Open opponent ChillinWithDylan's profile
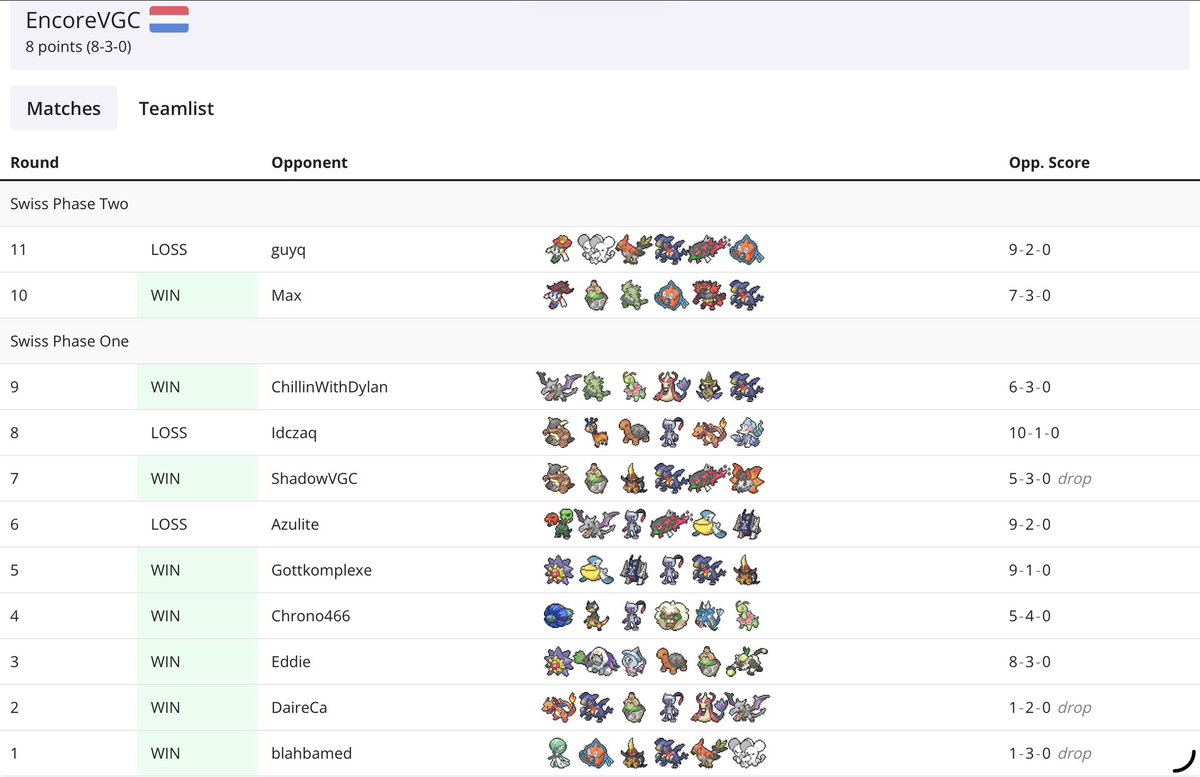Screen dimensions: 1200x777 [330, 387]
